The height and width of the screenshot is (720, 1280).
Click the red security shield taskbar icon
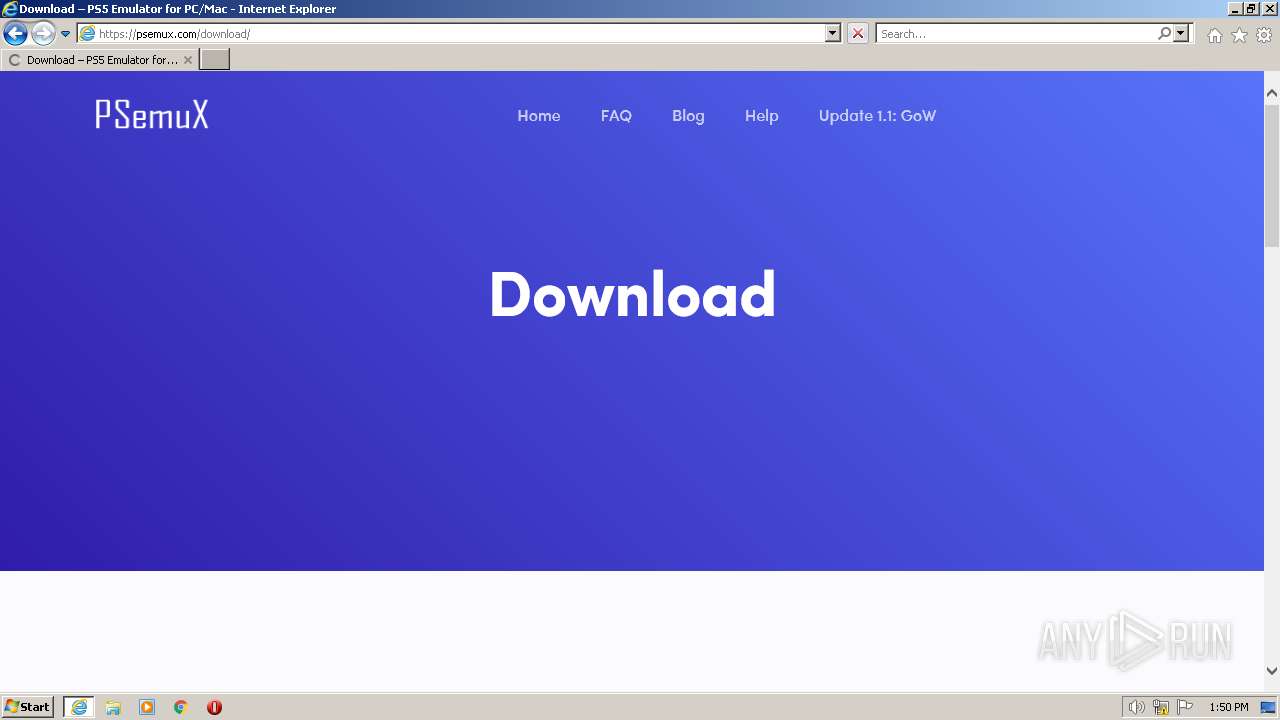(x=214, y=707)
